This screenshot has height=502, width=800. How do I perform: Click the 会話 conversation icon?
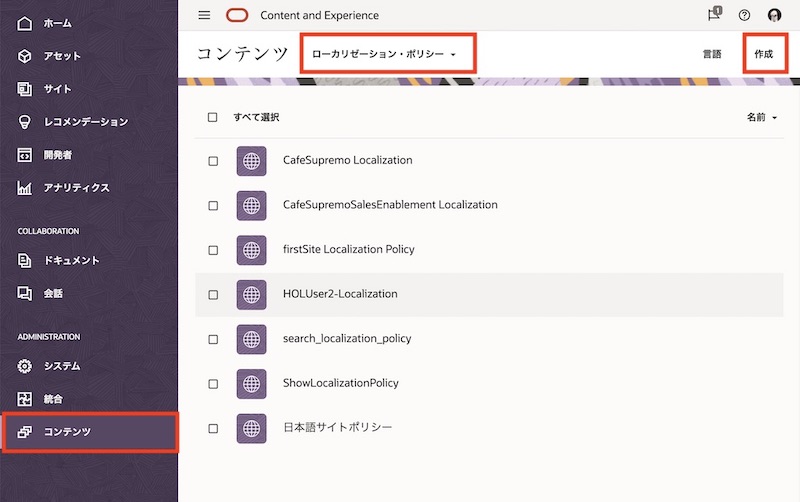pos(24,293)
